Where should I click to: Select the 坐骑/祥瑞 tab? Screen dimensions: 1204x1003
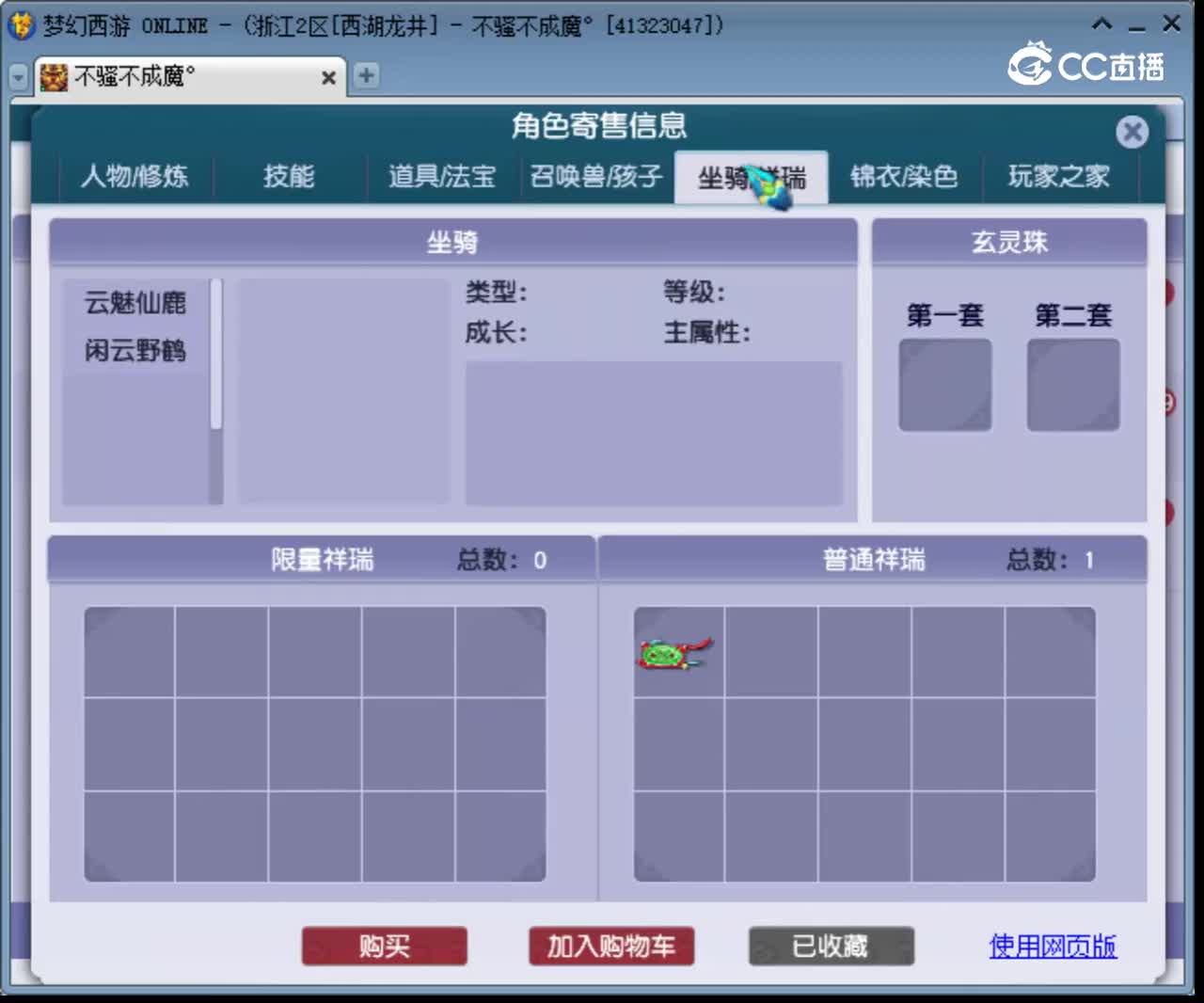coord(752,177)
